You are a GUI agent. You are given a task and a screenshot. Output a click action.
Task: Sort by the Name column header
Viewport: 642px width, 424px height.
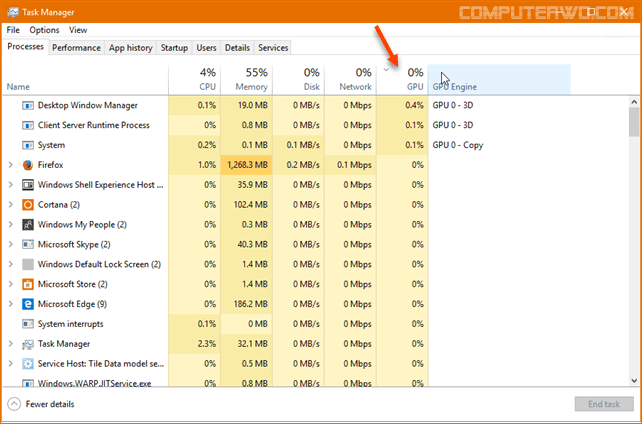[85, 80]
